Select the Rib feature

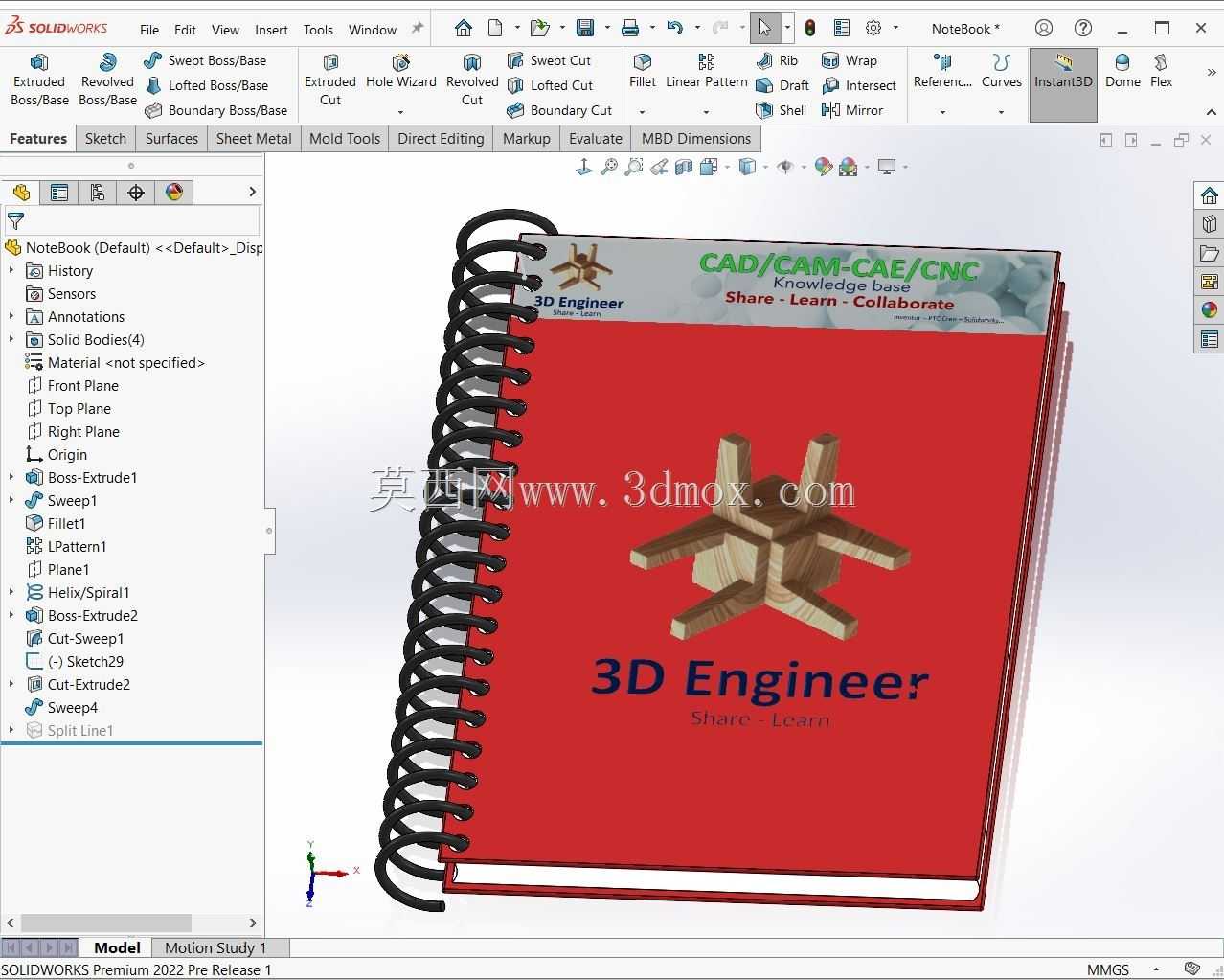point(777,60)
